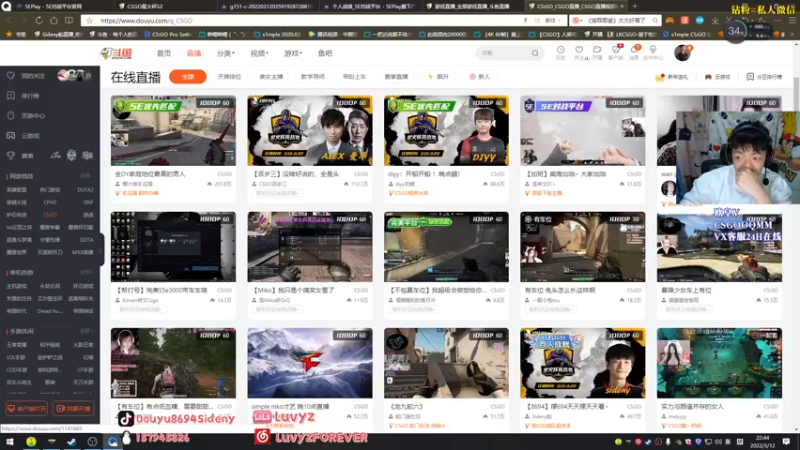Select the 天梯排位 filter pill
The width and height of the screenshot is (800, 450).
[x=229, y=77]
